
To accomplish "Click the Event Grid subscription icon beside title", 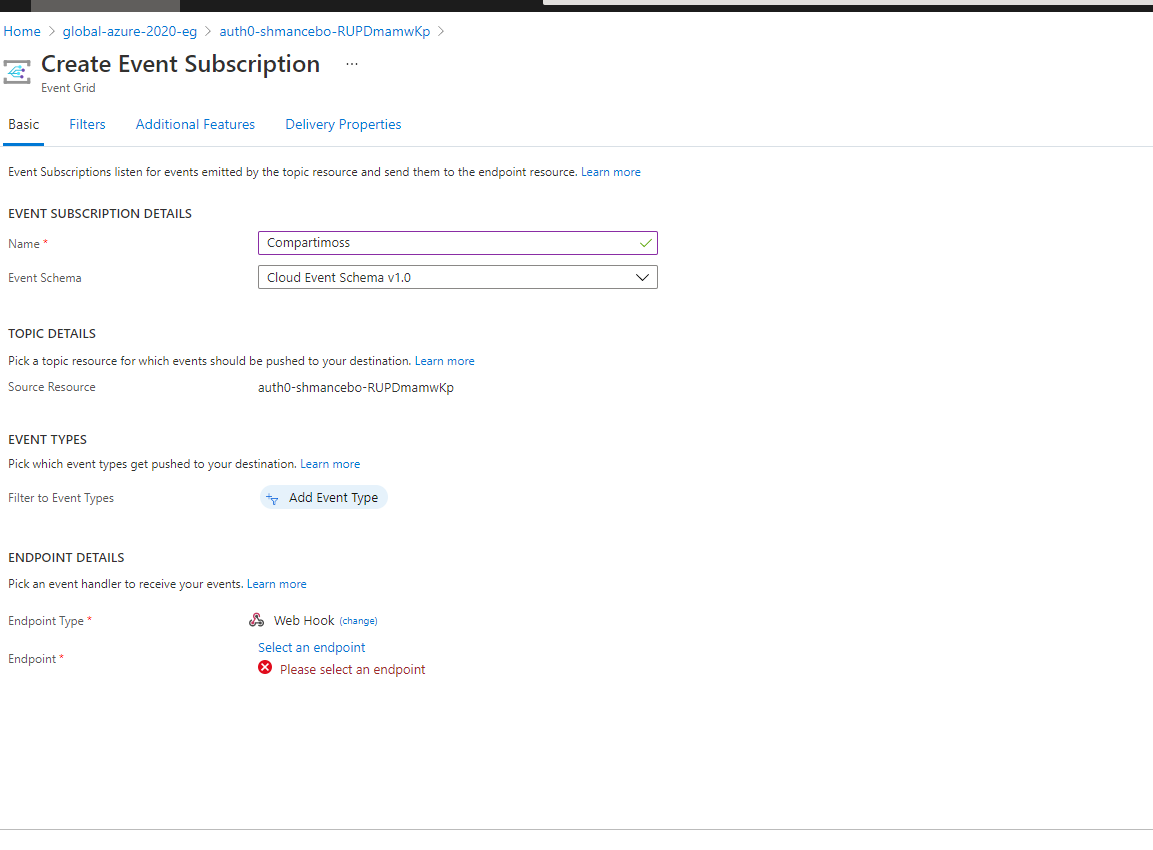I will coord(17,72).
